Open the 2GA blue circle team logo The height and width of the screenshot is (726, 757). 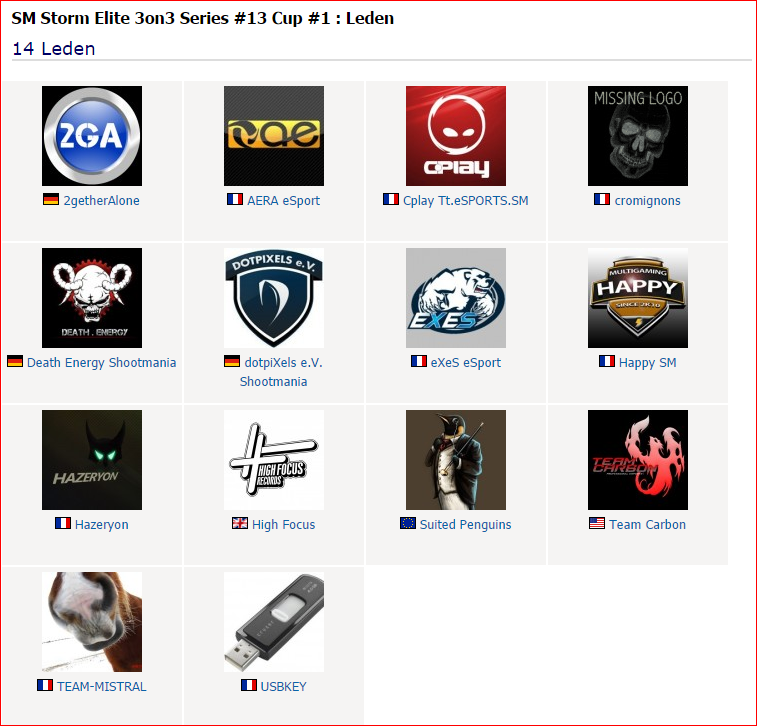tap(92, 136)
